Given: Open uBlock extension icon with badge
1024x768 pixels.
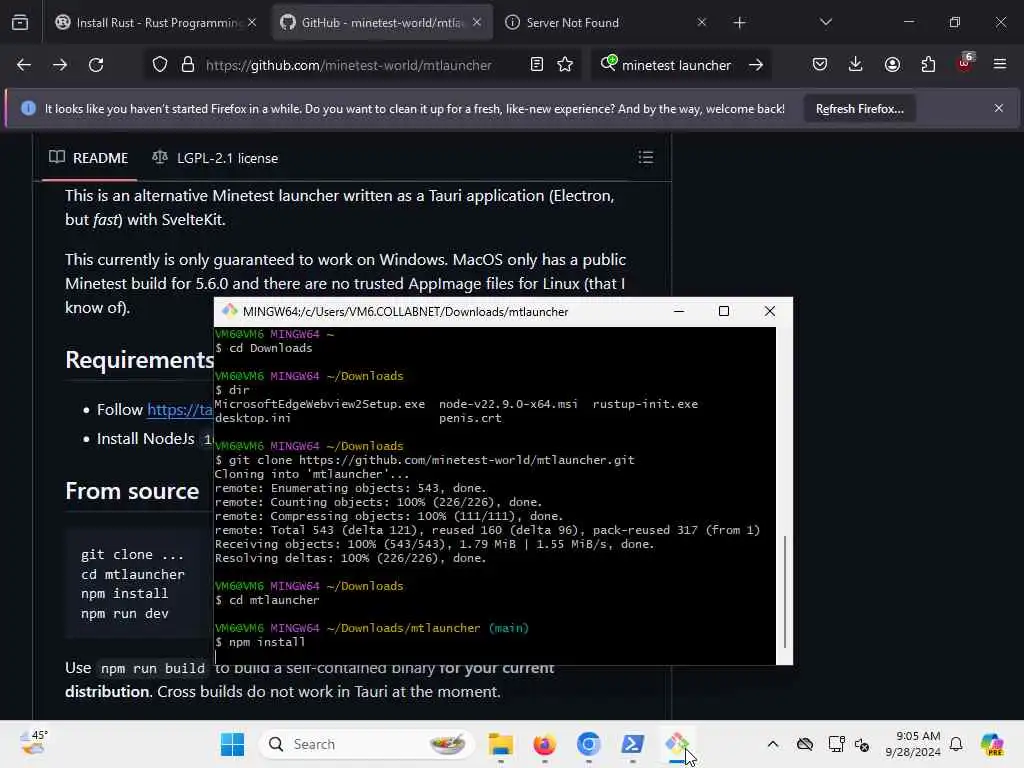Looking at the screenshot, I should (965, 63).
